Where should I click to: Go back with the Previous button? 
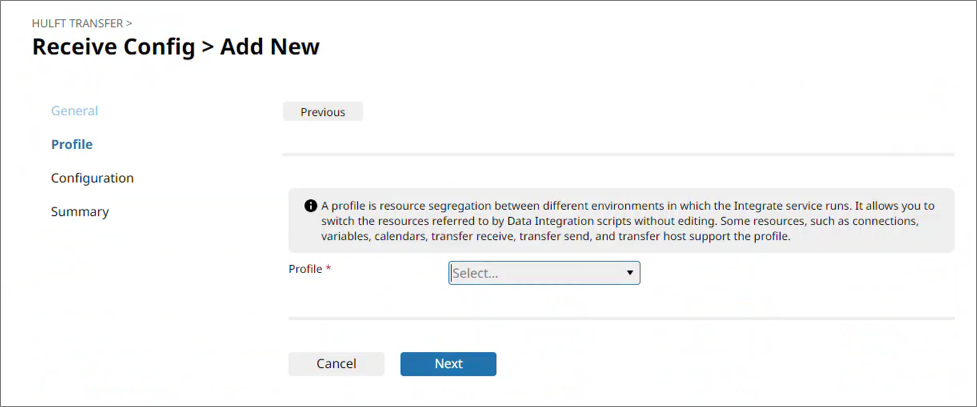(x=323, y=112)
